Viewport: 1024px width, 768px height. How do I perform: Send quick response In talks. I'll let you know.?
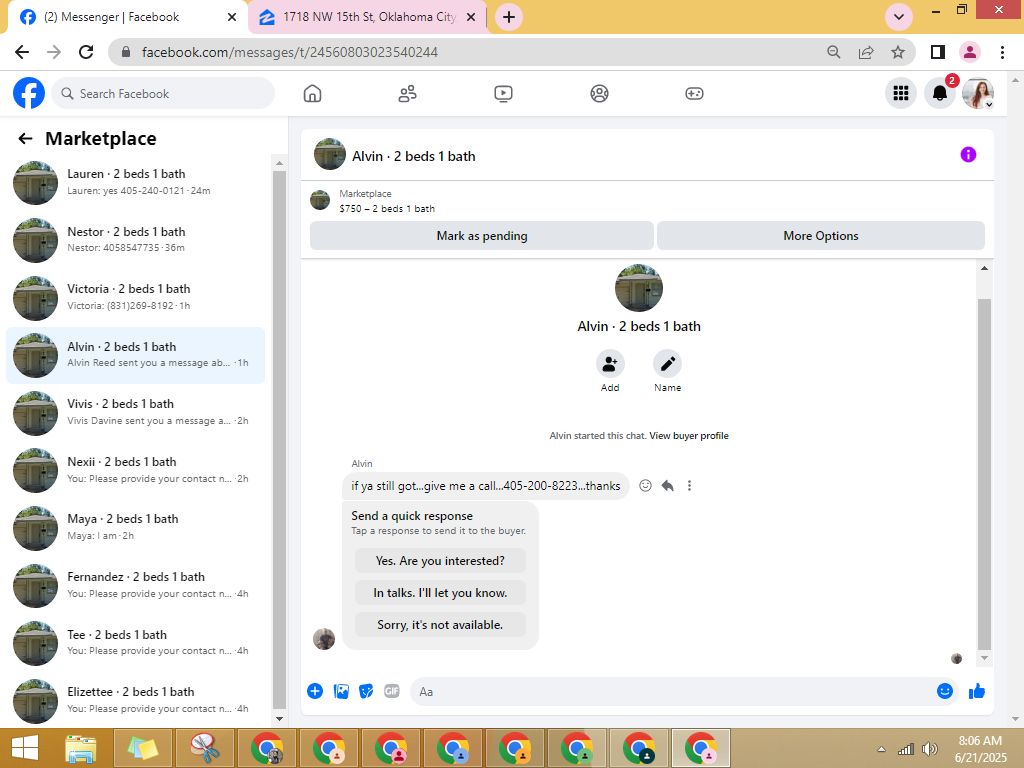coord(440,593)
